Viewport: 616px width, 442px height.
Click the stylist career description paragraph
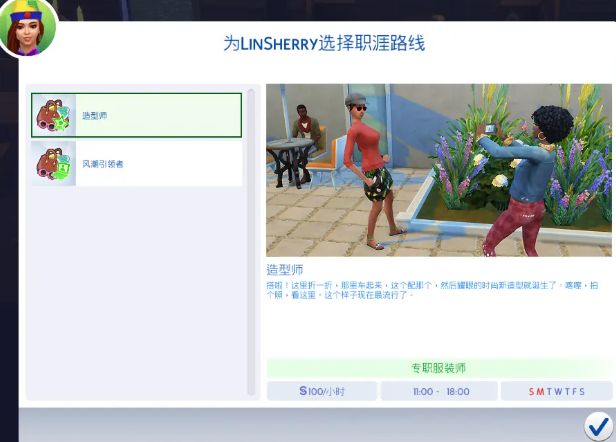[x=432, y=290]
